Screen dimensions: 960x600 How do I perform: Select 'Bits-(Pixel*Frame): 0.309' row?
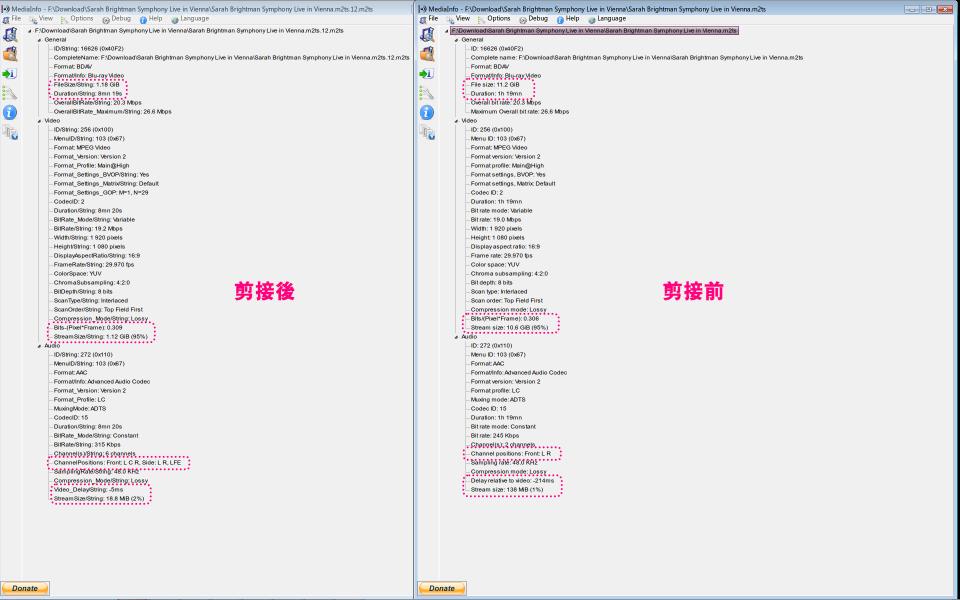click(88, 328)
